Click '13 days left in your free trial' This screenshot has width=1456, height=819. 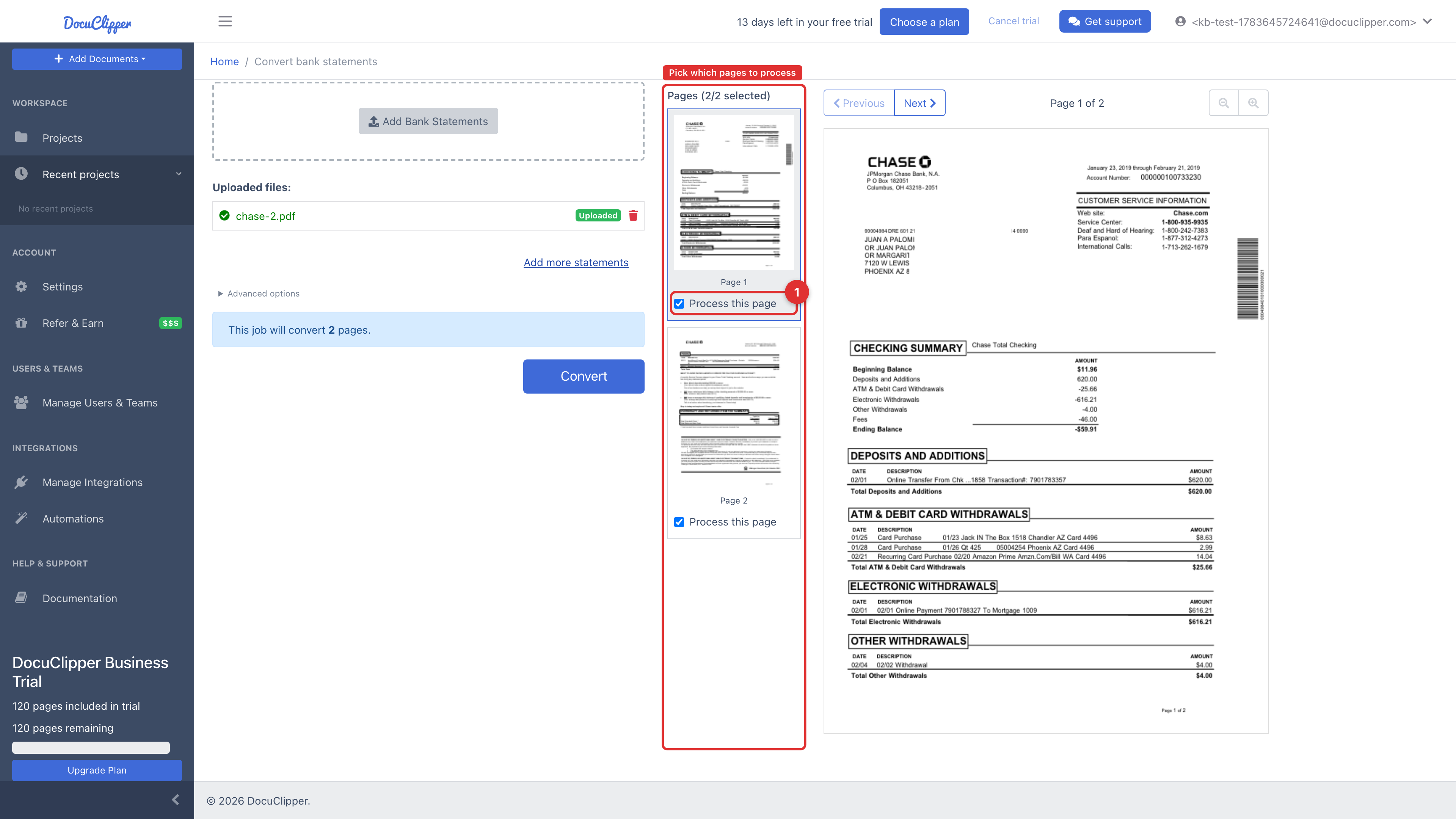[804, 22]
